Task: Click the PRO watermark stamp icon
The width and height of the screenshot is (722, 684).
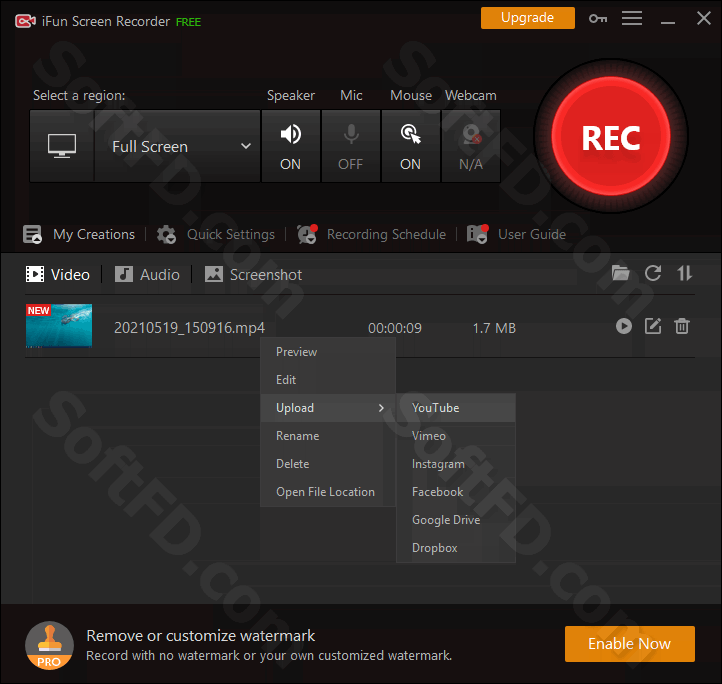Action: coord(49,645)
